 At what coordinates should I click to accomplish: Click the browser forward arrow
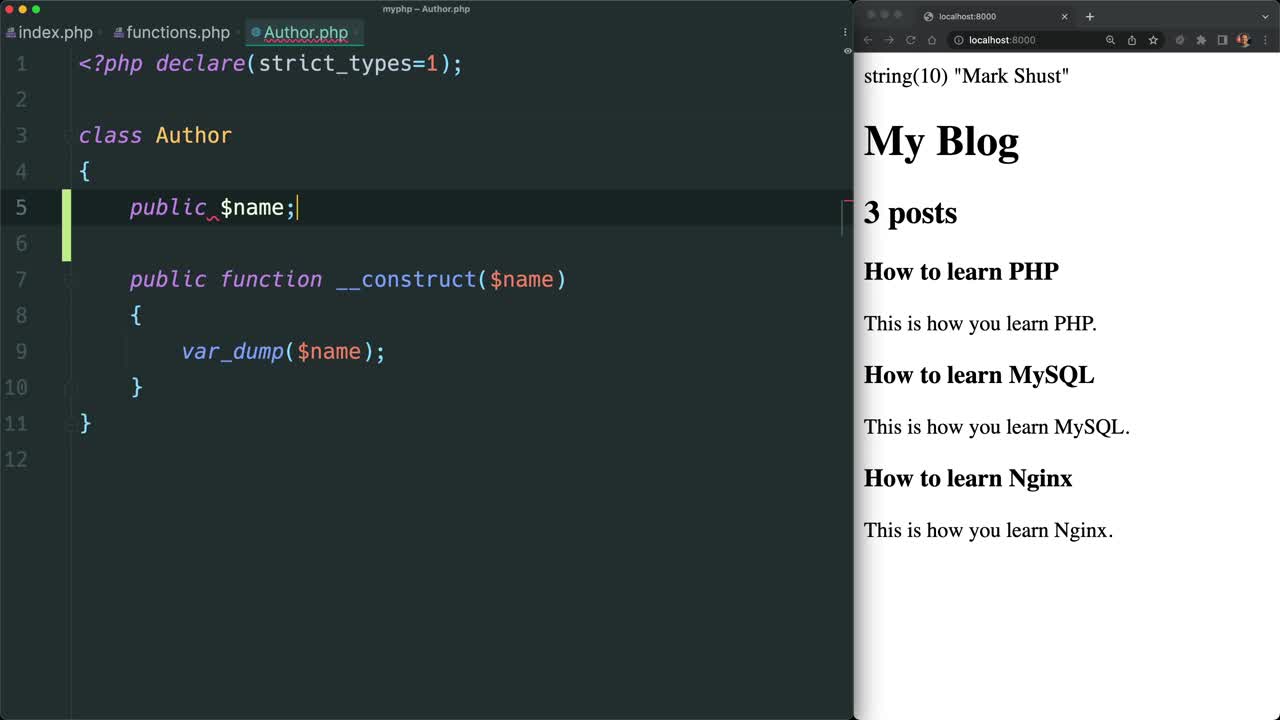pyautogui.click(x=889, y=40)
